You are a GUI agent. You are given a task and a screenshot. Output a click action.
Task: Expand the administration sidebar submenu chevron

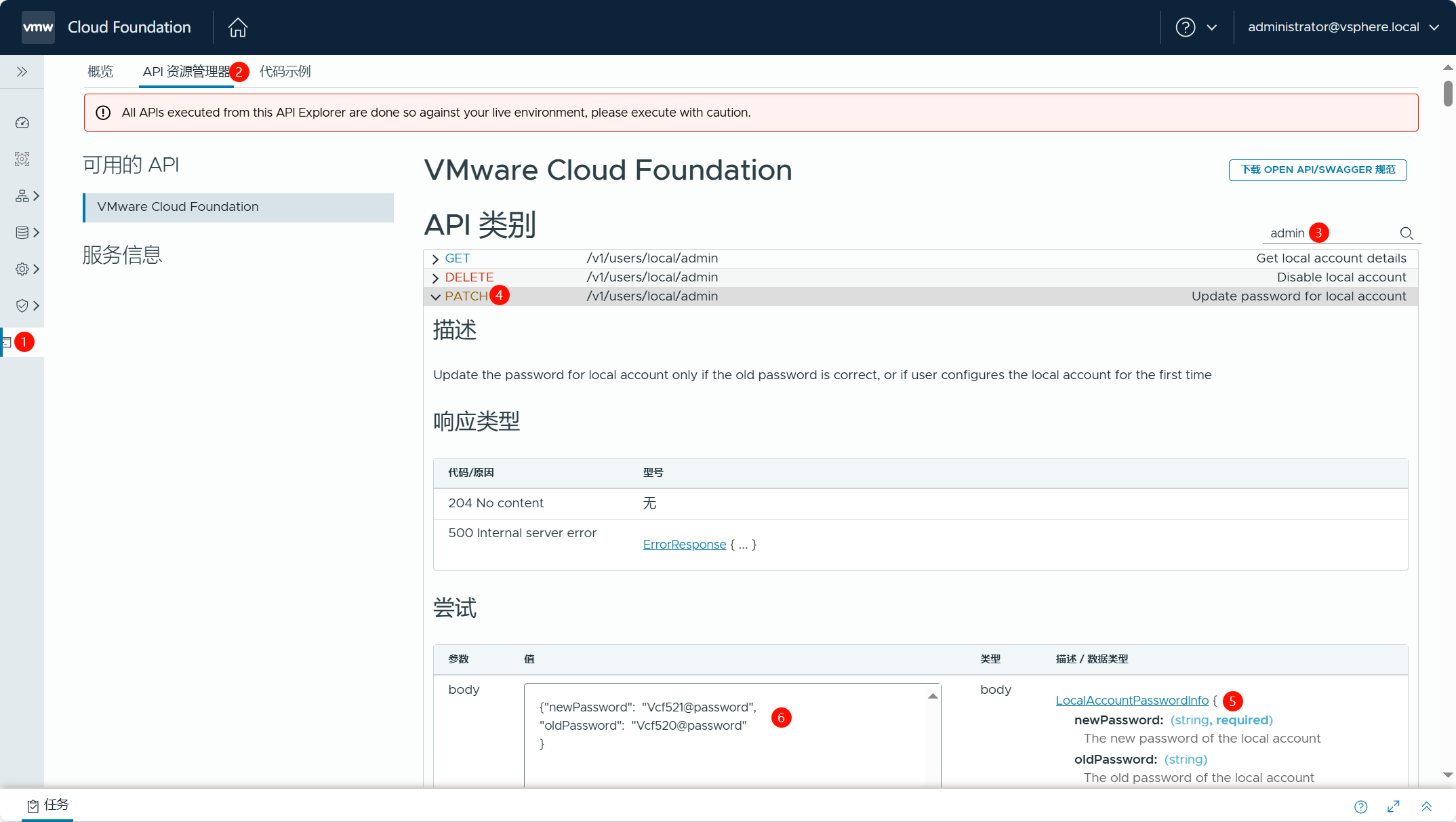[x=37, y=269]
